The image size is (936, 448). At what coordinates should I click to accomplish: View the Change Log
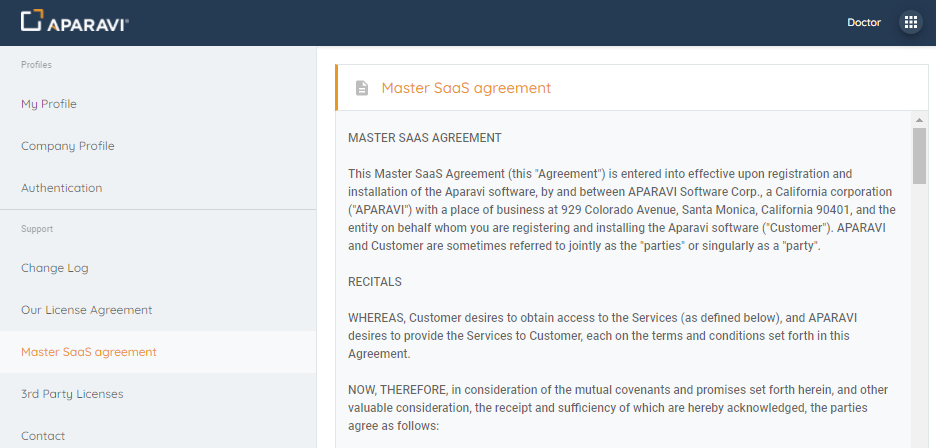[55, 268]
